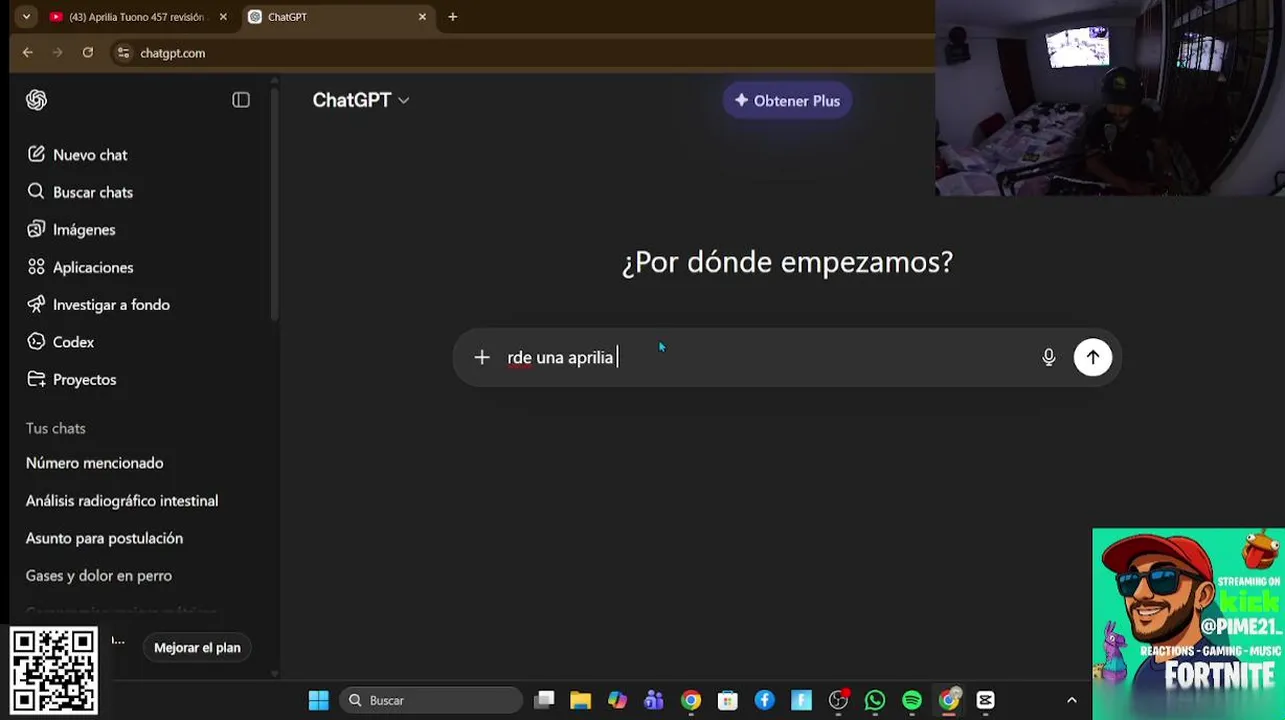Screen dimensions: 1285x720
Task: Click the ¿Por dónde empezamos? heading
Action: [x=787, y=262]
